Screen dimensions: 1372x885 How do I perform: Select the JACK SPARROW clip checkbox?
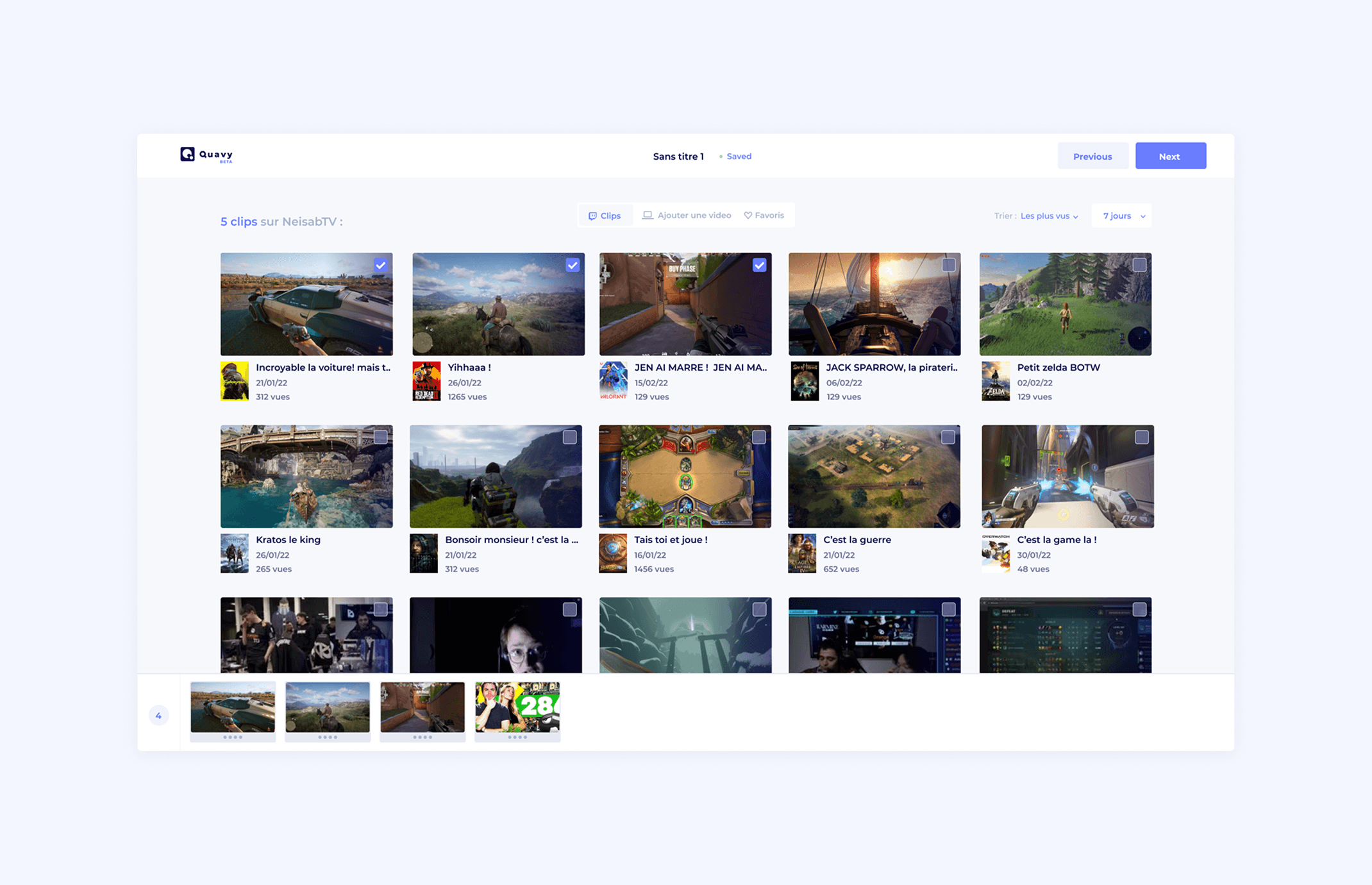coord(948,265)
